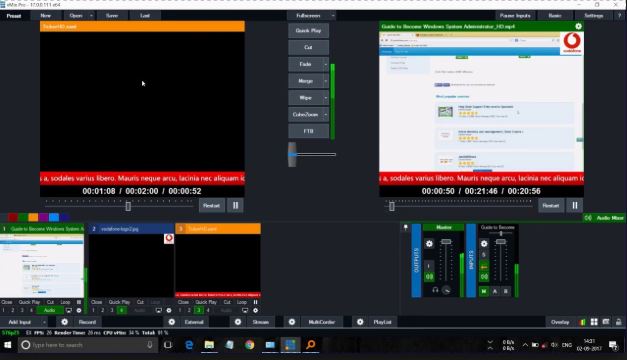The image size is (627, 360).
Task: Click headphones icon in Master audio channel
Action: (x=435, y=290)
